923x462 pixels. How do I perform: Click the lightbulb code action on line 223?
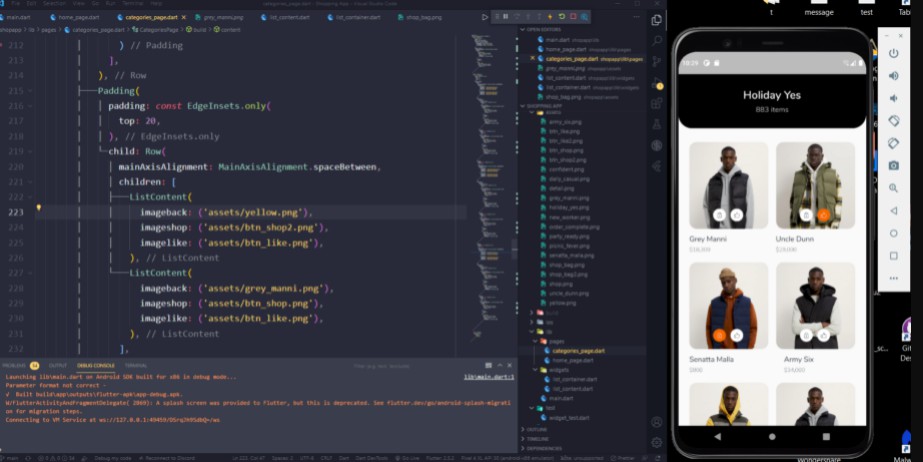click(x=39, y=208)
